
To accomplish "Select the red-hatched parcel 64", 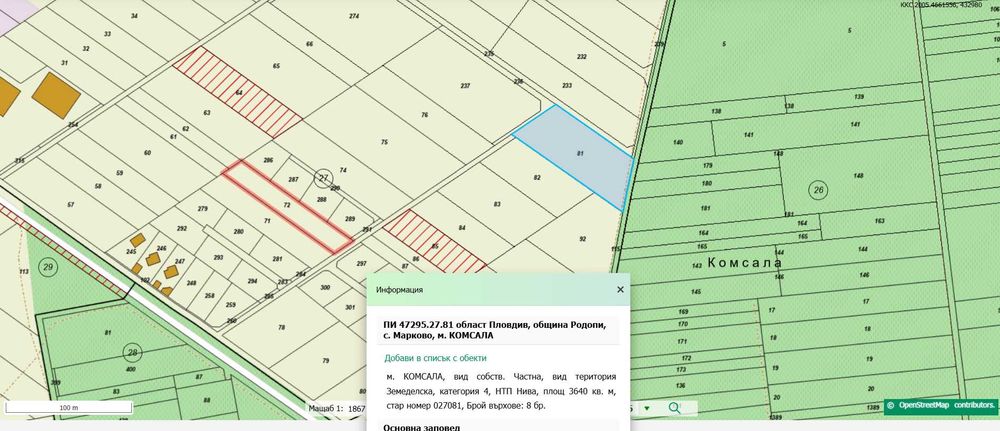I will (x=238, y=92).
